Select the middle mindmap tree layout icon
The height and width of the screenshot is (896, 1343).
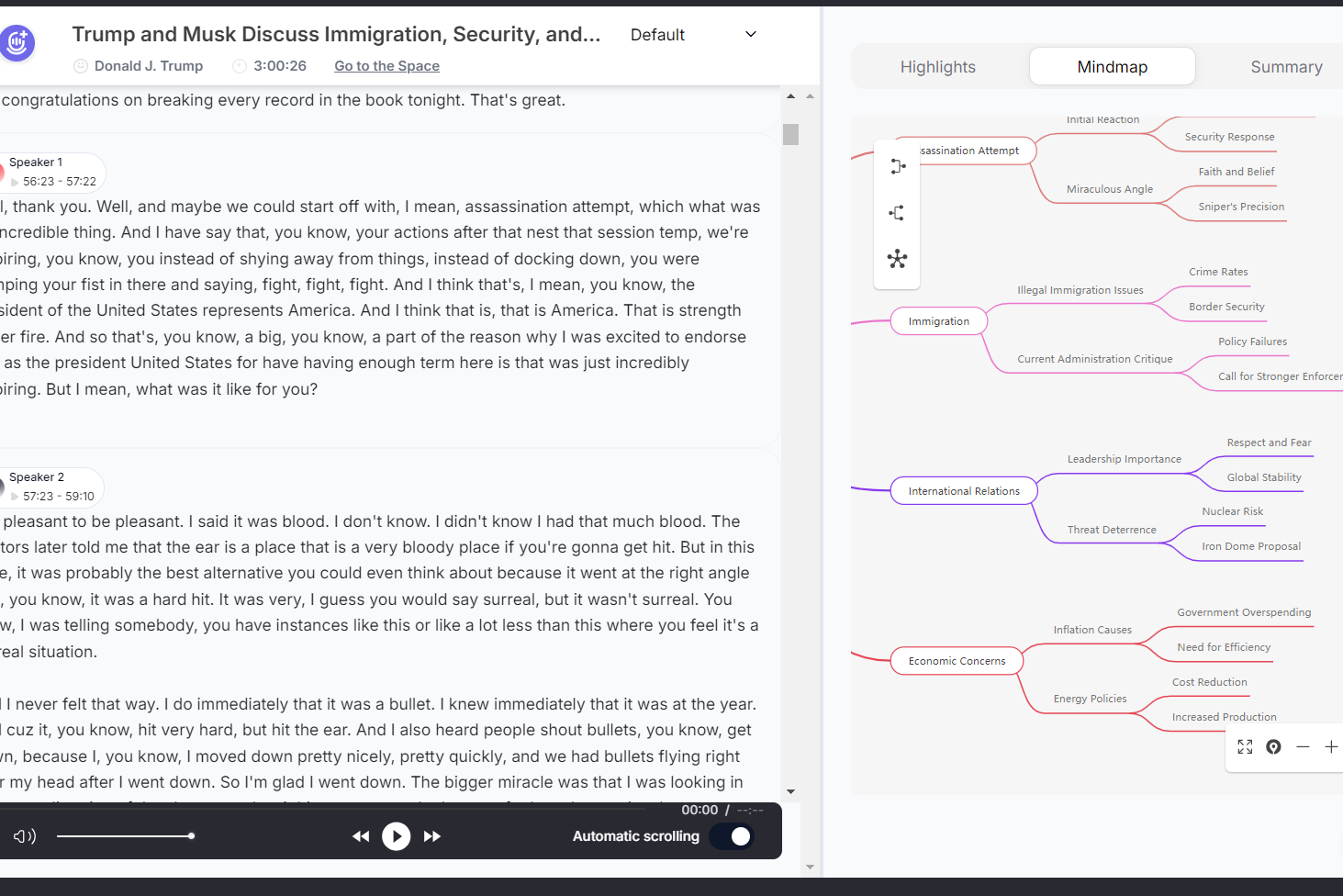[898, 213]
